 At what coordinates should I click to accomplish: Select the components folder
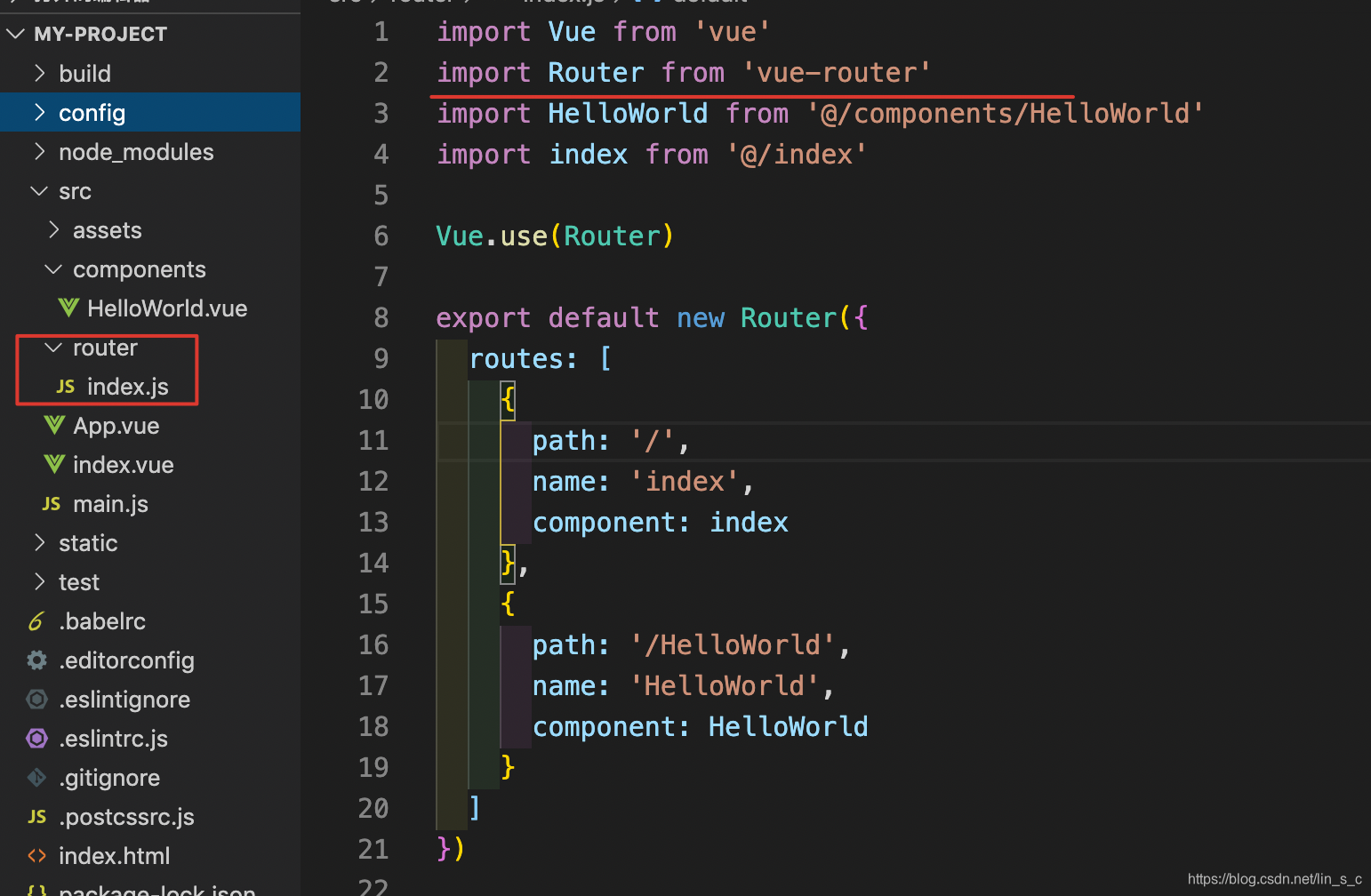(150, 269)
